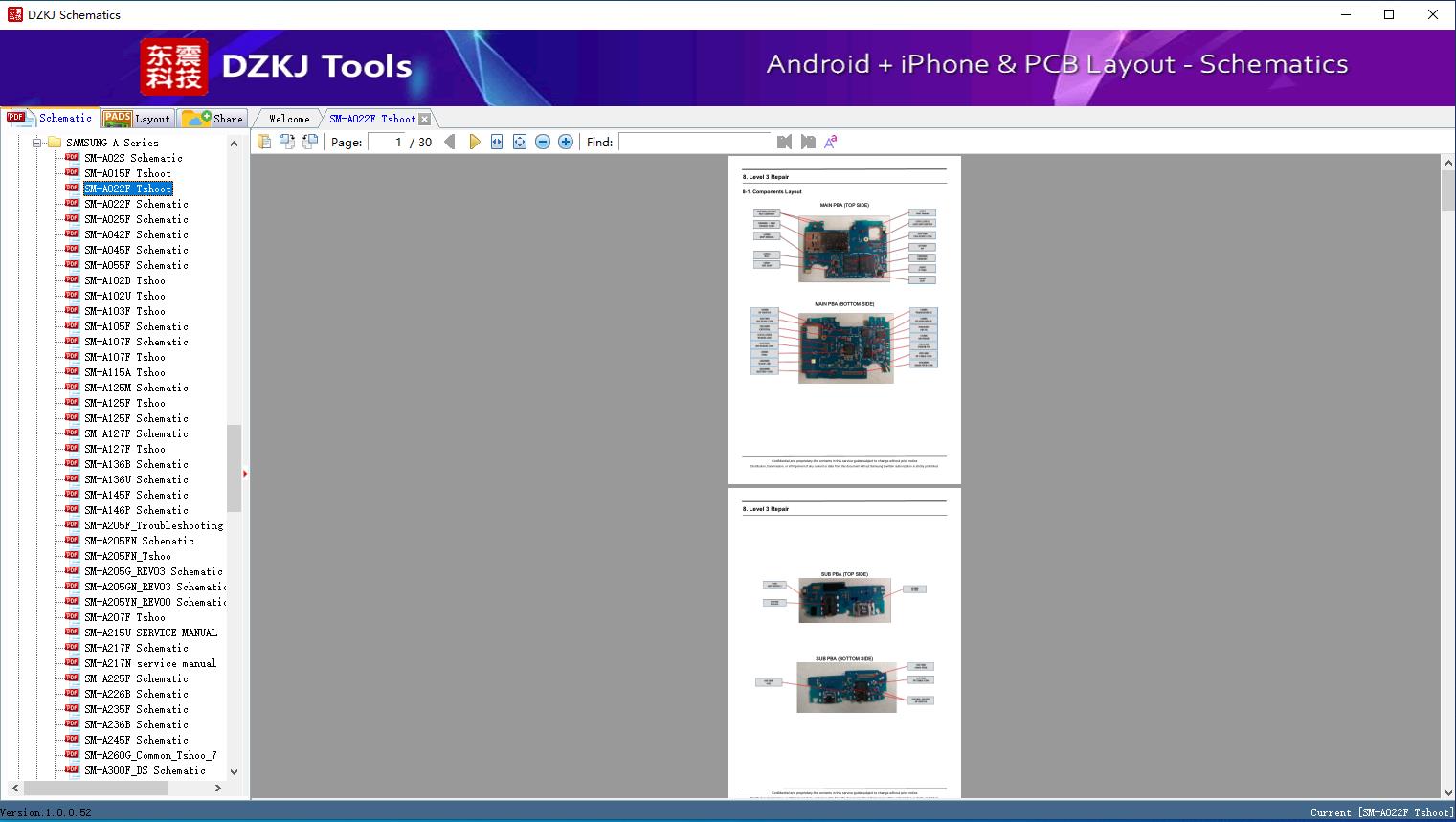Screen dimensions: 1456x822
Task: Click the PDF icon beside SM-A125M Schematic
Action: [x=72, y=387]
